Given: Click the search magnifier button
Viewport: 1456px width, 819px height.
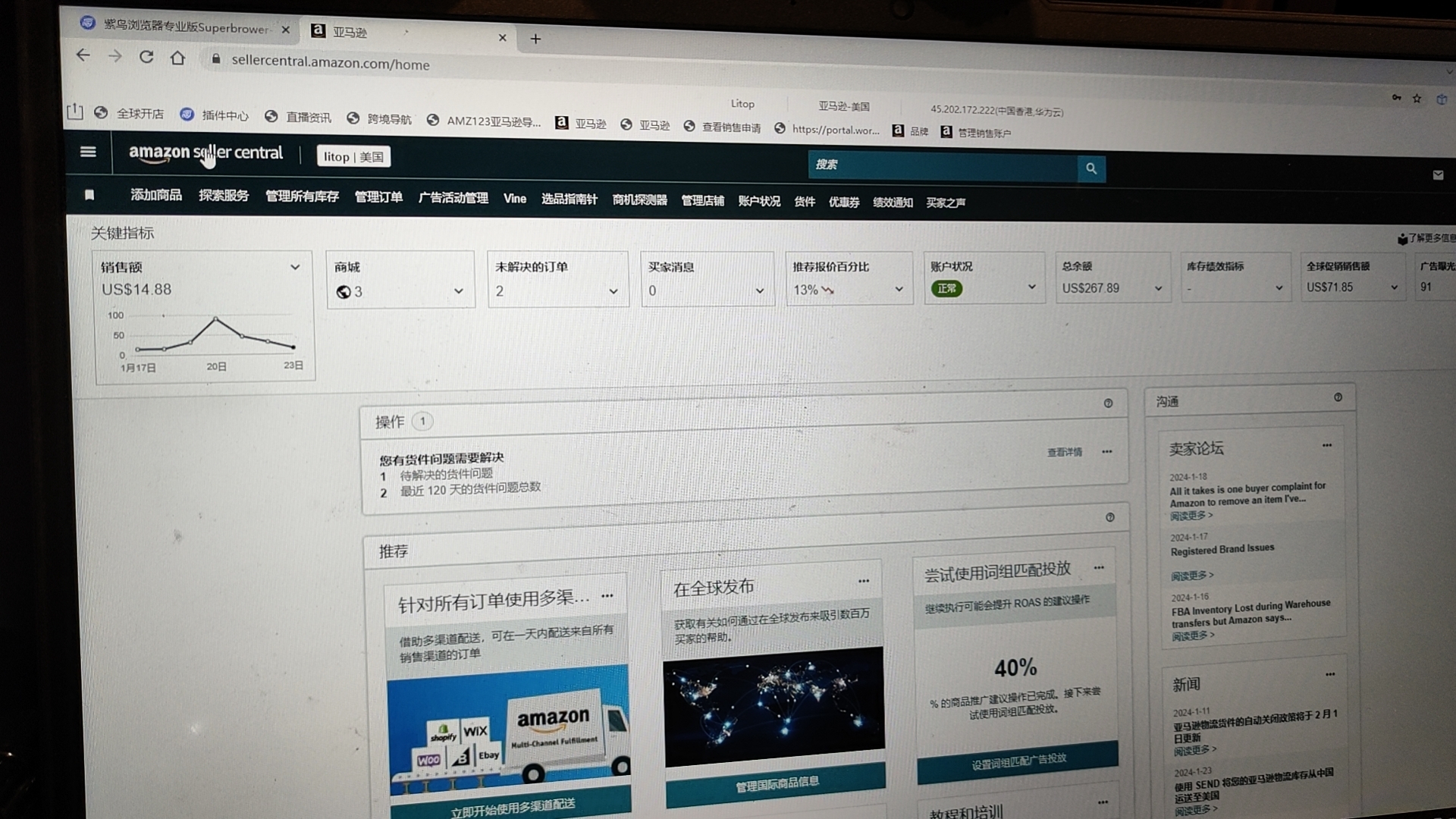Looking at the screenshot, I should tap(1091, 168).
